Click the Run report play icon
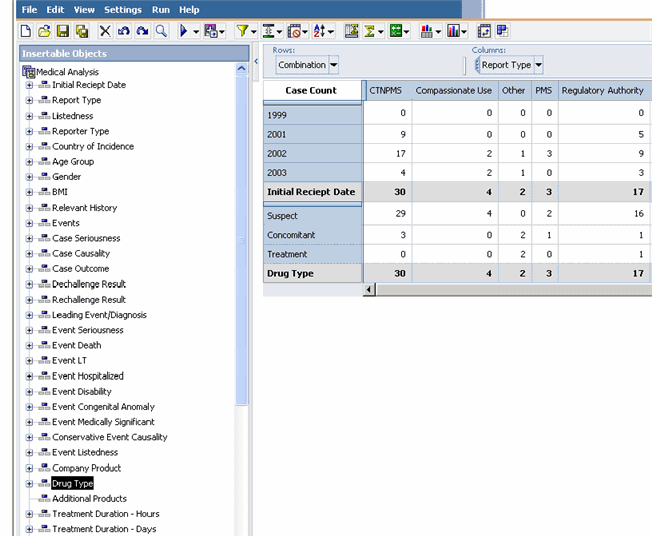Image resolution: width=652 pixels, height=536 pixels. point(183,31)
